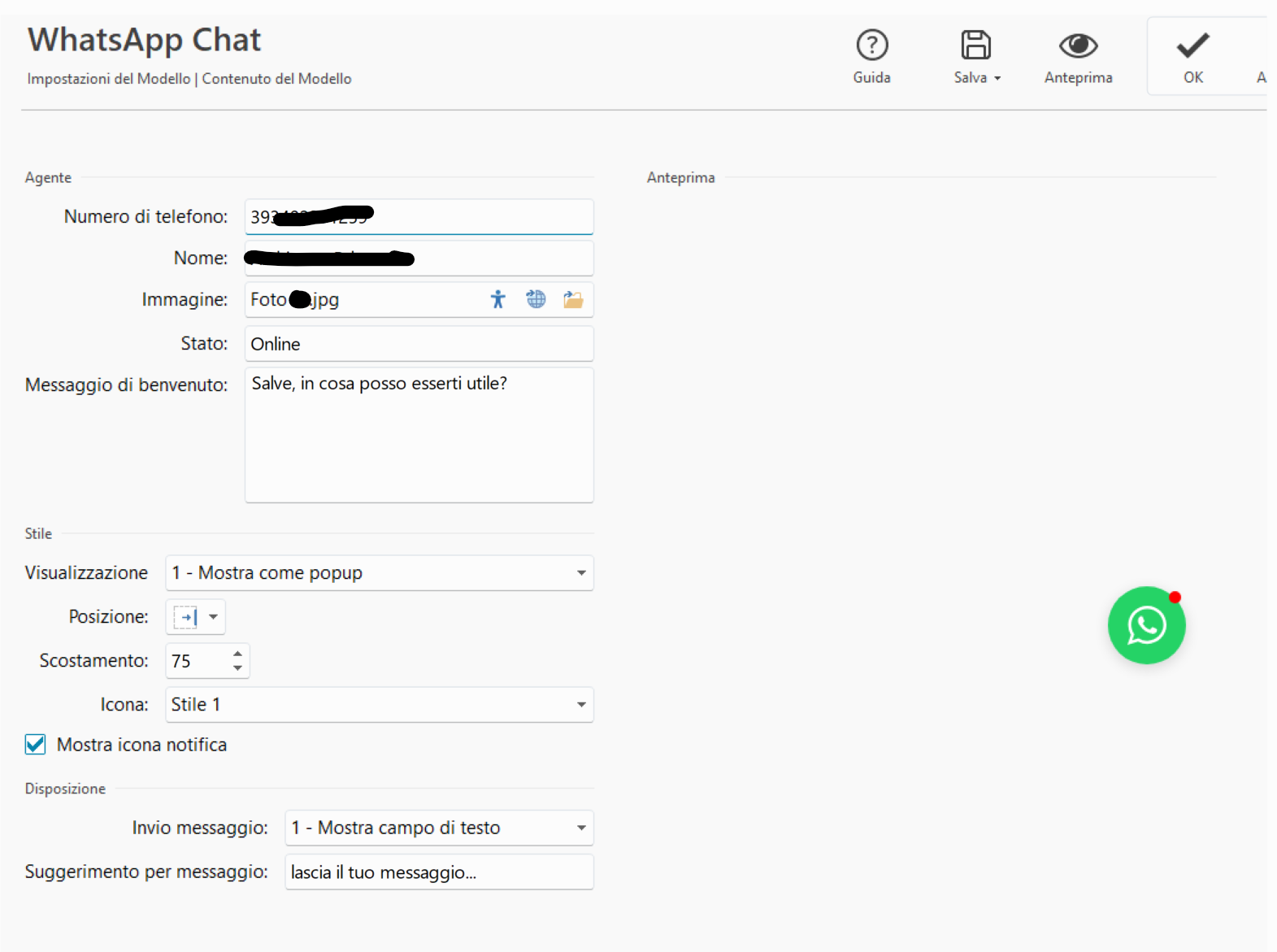Go to Contenuto del Modello
The image size is (1277, 952).
pos(276,79)
